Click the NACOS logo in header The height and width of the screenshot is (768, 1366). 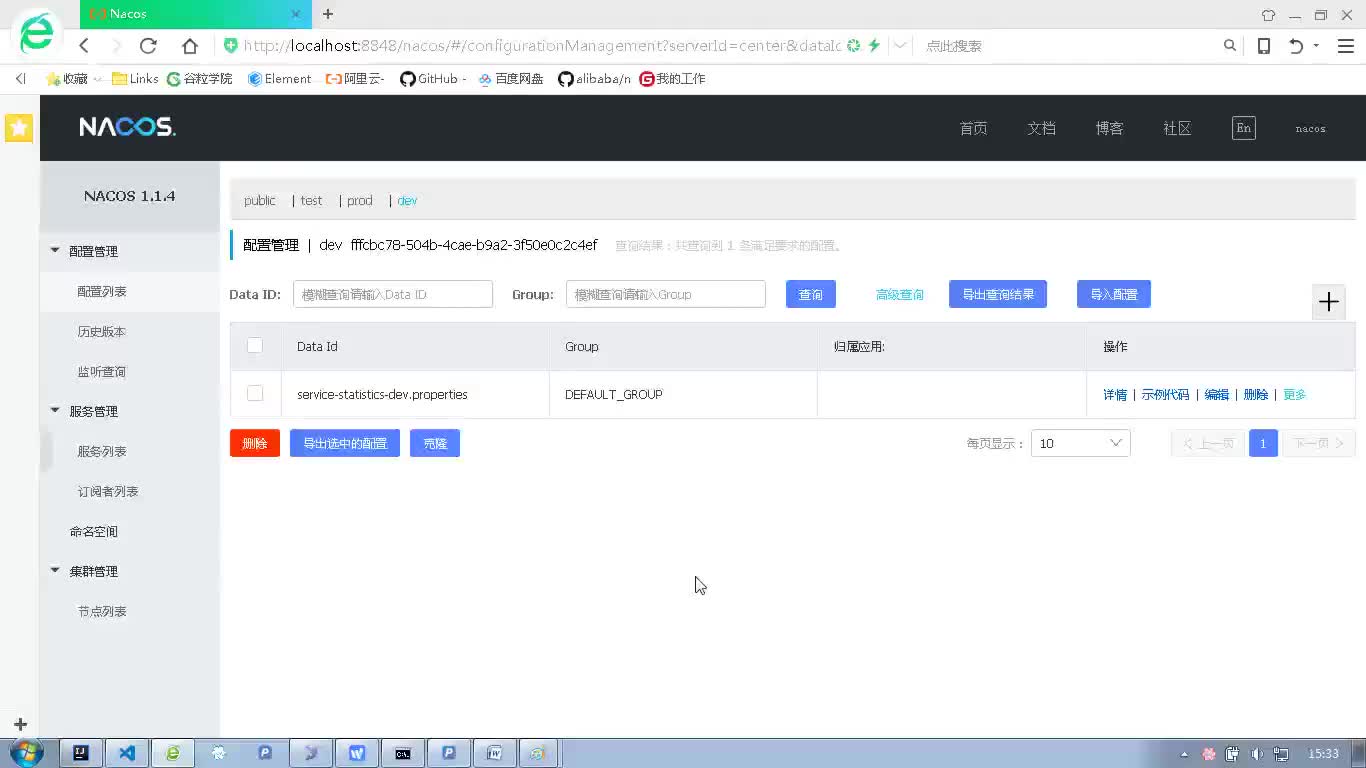127,127
